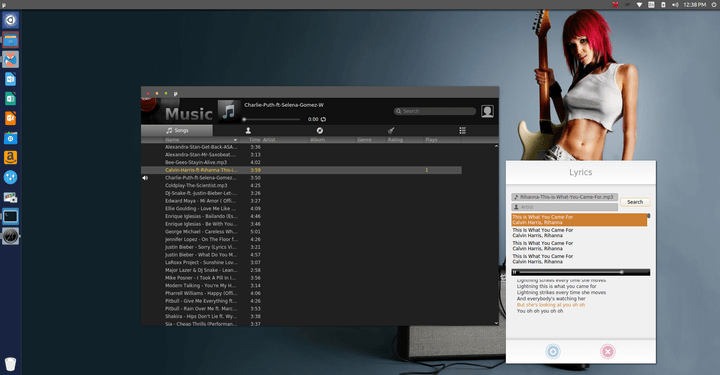This screenshot has height=375, width=720.
Task: Select the highlighted Calvin-Harris-ft-Rihanna song
Action: coord(301,170)
